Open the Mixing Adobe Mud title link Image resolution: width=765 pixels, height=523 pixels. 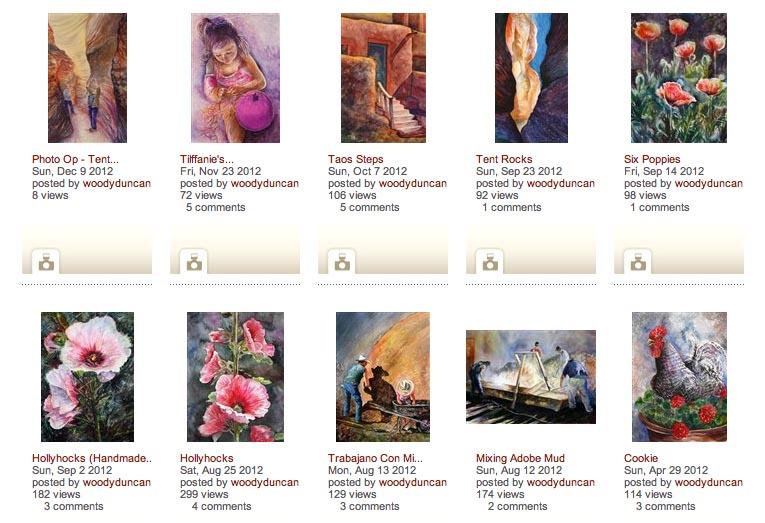point(520,458)
